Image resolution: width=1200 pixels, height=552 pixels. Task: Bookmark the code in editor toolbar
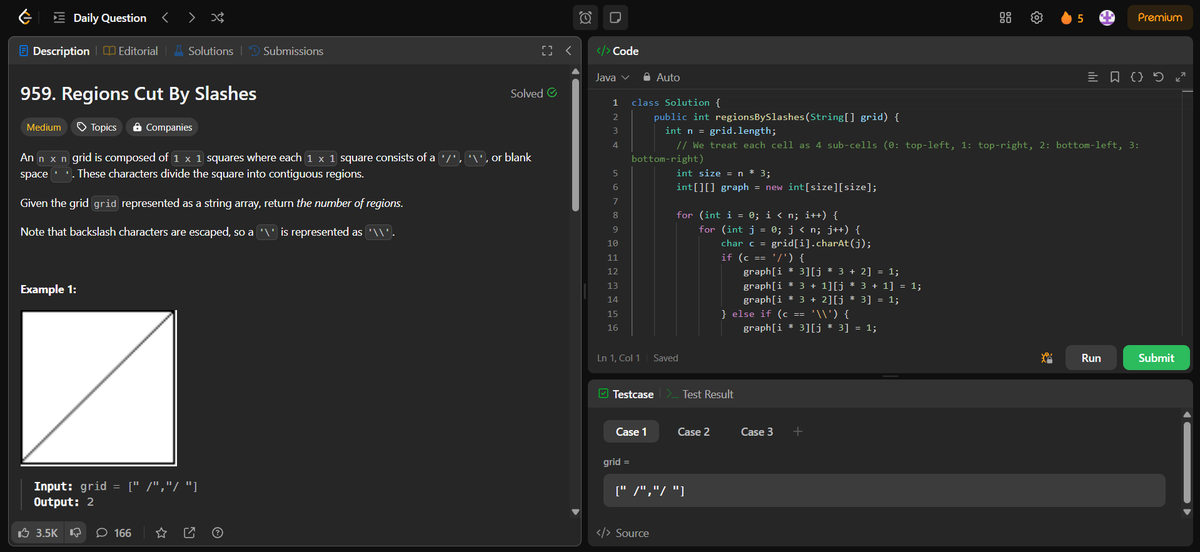[1116, 77]
